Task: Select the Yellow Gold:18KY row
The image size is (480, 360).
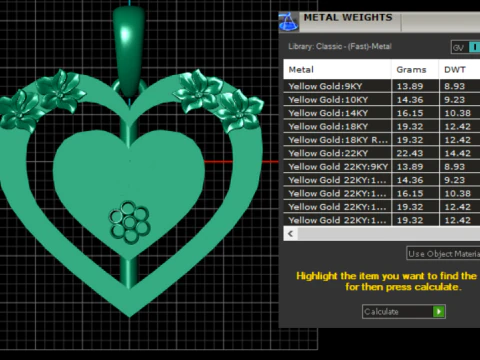Action: pos(382,126)
